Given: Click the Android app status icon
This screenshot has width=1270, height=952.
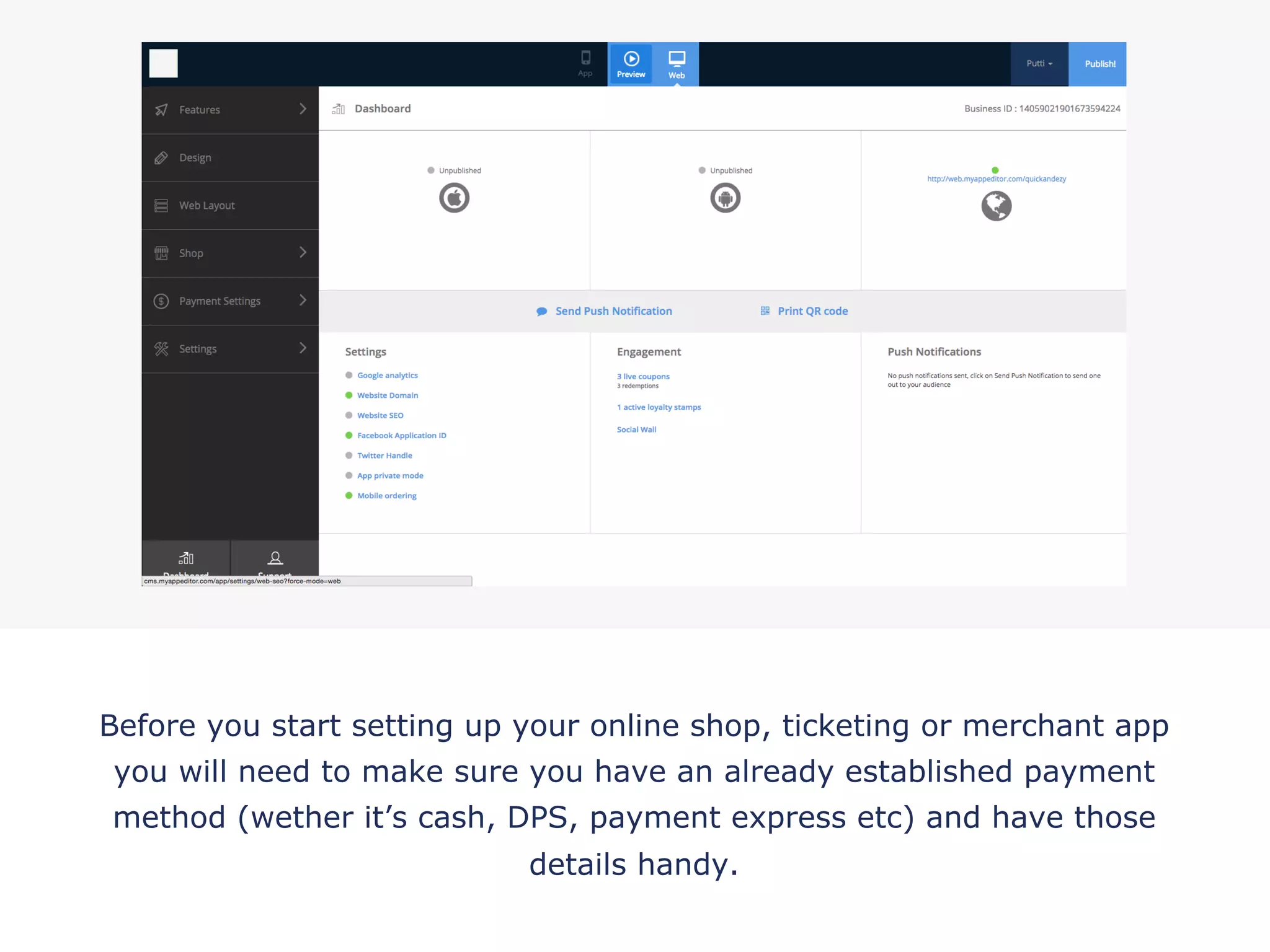Looking at the screenshot, I should 725,198.
